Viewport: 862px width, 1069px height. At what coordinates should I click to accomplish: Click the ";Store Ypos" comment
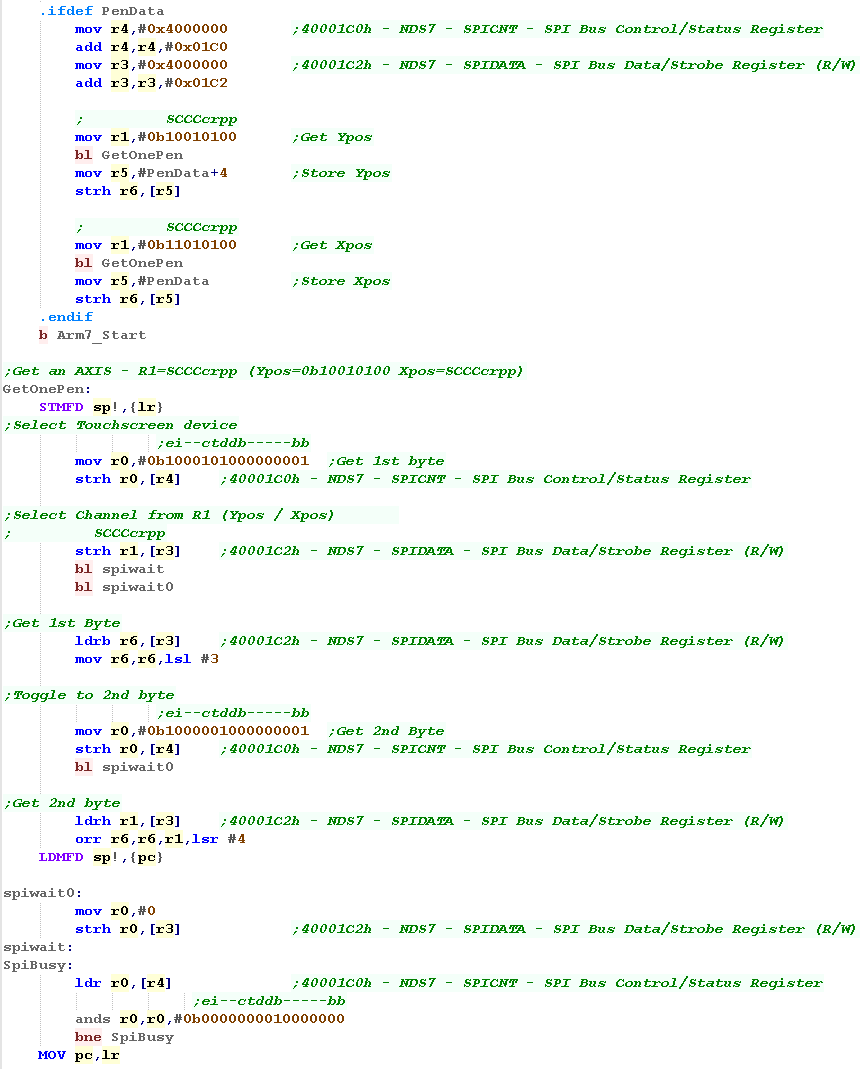coord(341,173)
